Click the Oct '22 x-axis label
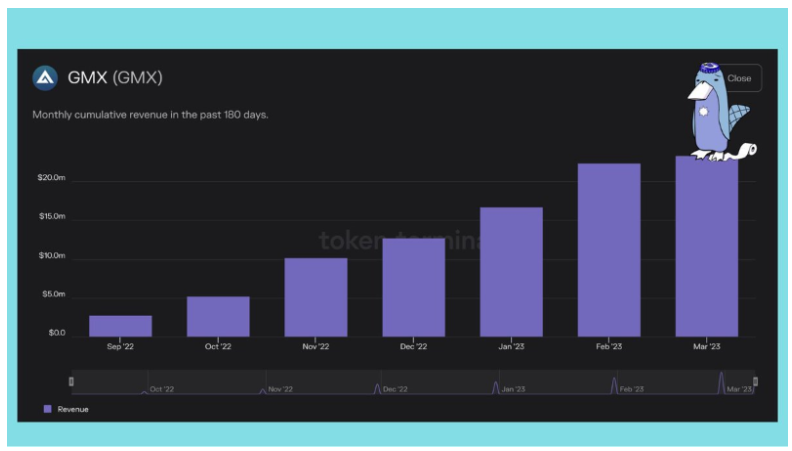 pos(218,346)
